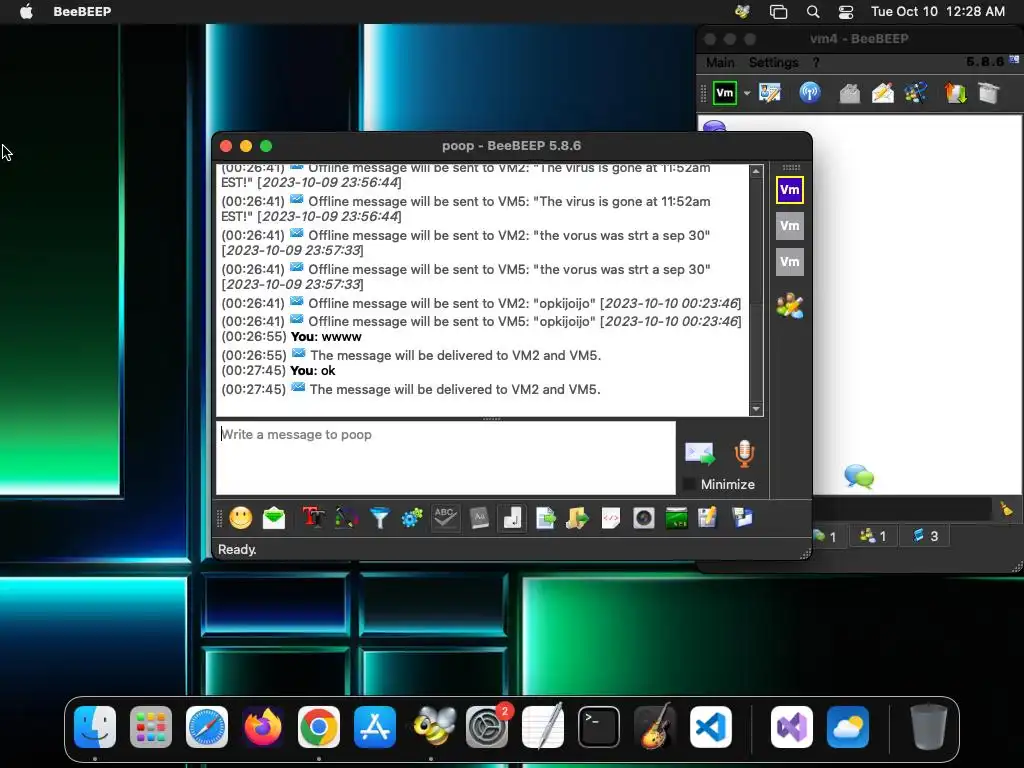Screen dimensions: 1024x768
Task: Click the gray box icon in vm4 toolbar
Action: pyautogui.click(x=850, y=93)
